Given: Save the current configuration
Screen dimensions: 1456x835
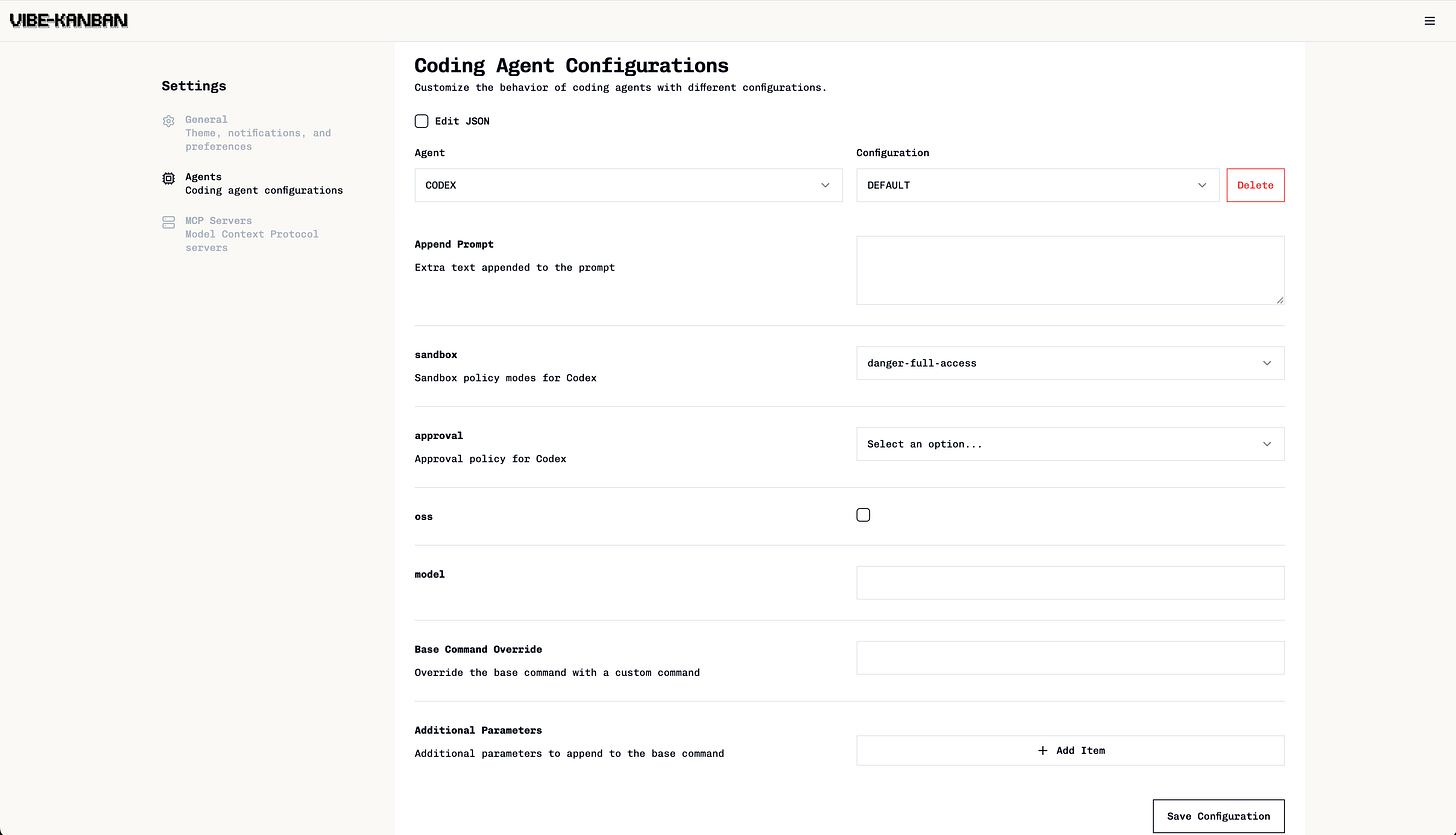Looking at the screenshot, I should [x=1218, y=816].
